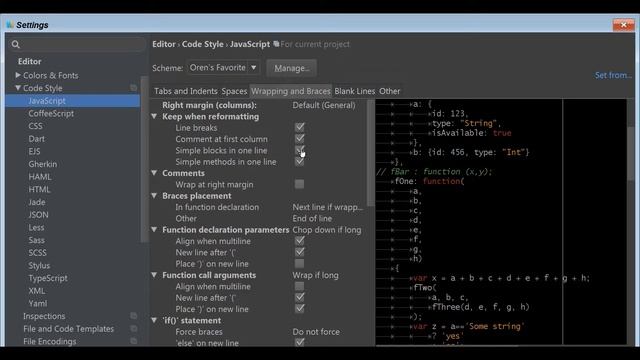Click the settings tree vertical scrollbar
Screen dimensions: 640x360
coord(144,159)
